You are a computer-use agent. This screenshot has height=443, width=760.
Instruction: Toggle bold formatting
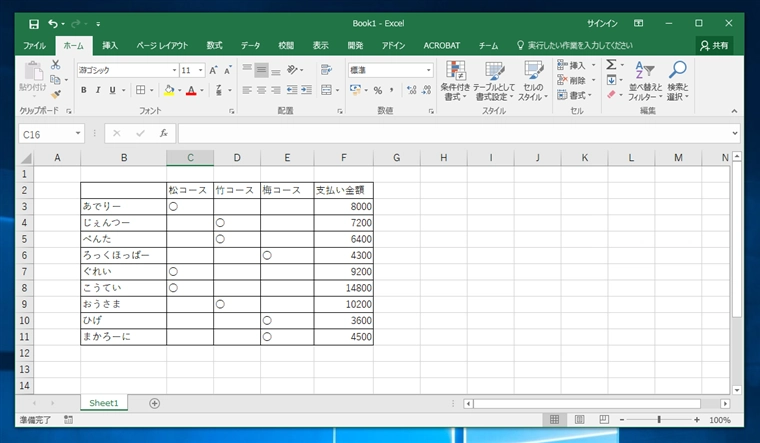coord(84,90)
